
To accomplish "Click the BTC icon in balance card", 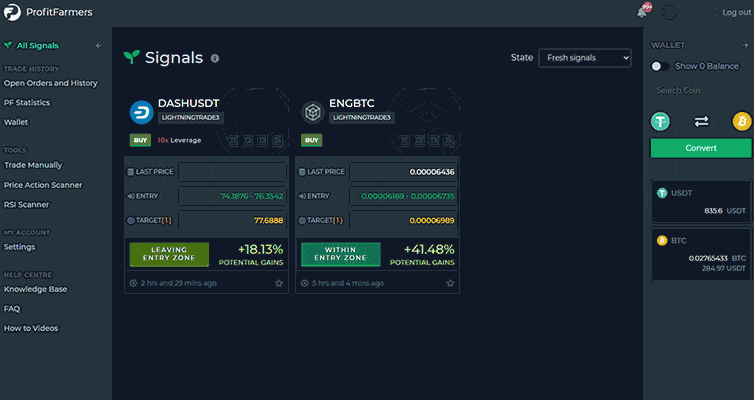I will pos(662,240).
